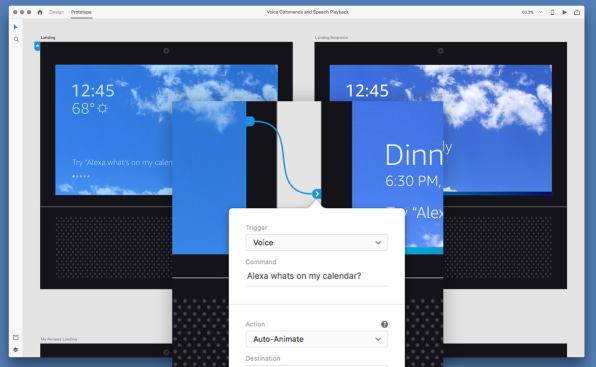Click the mobile device preview icon
596x367 pixels.
pos(552,12)
